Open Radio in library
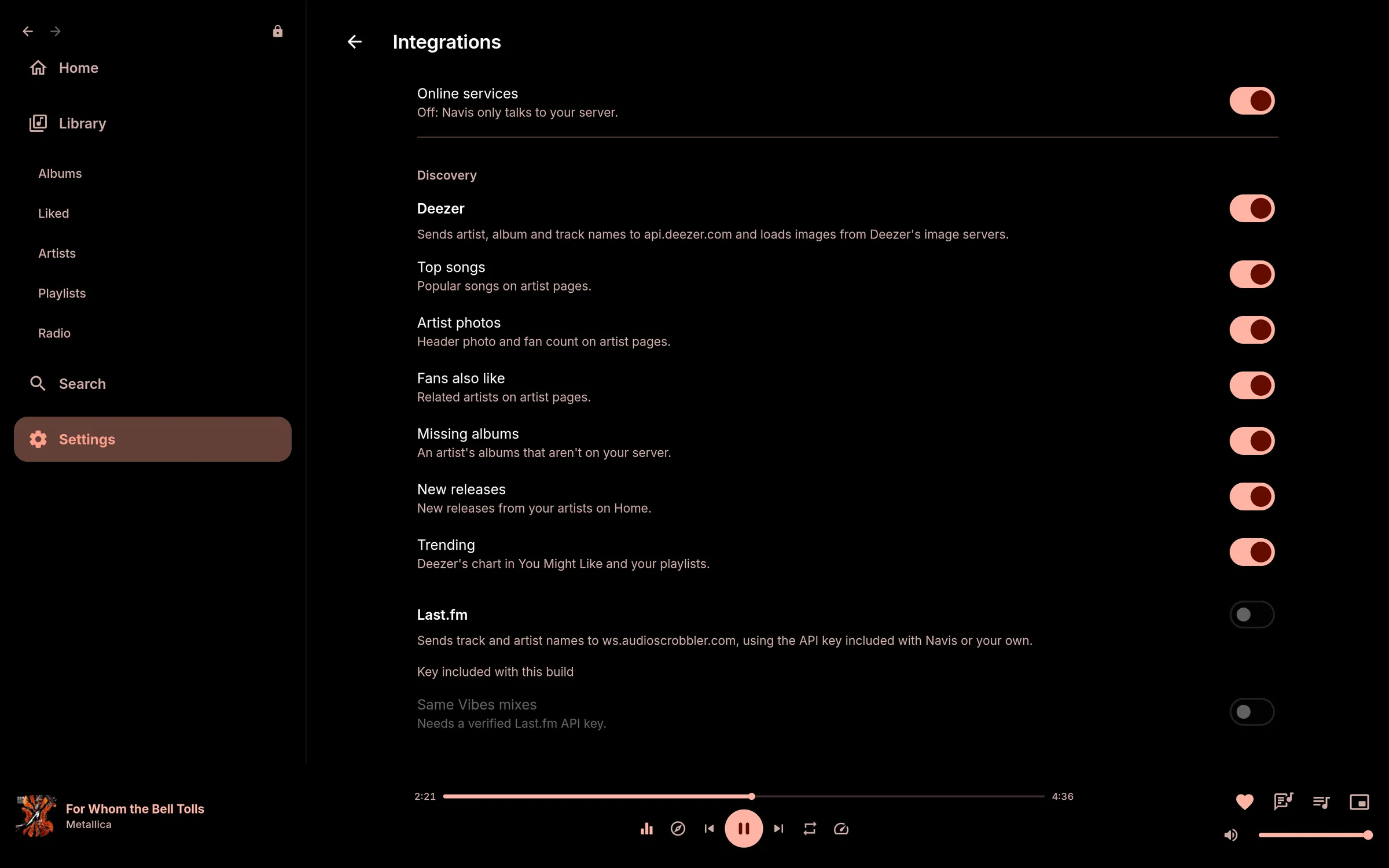The image size is (1389, 868). point(54,333)
